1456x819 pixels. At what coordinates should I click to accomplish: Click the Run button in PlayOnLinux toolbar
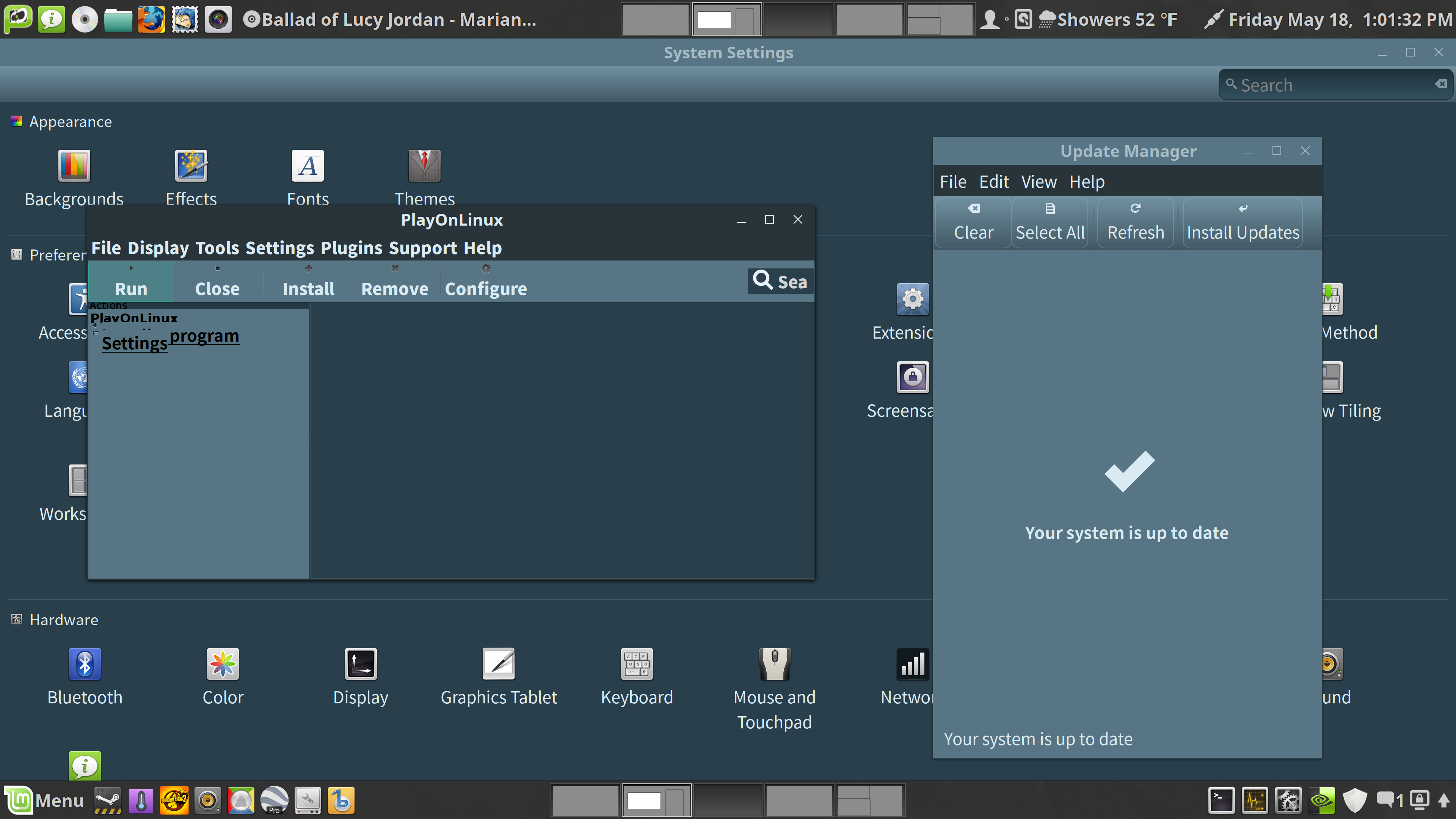click(x=131, y=281)
